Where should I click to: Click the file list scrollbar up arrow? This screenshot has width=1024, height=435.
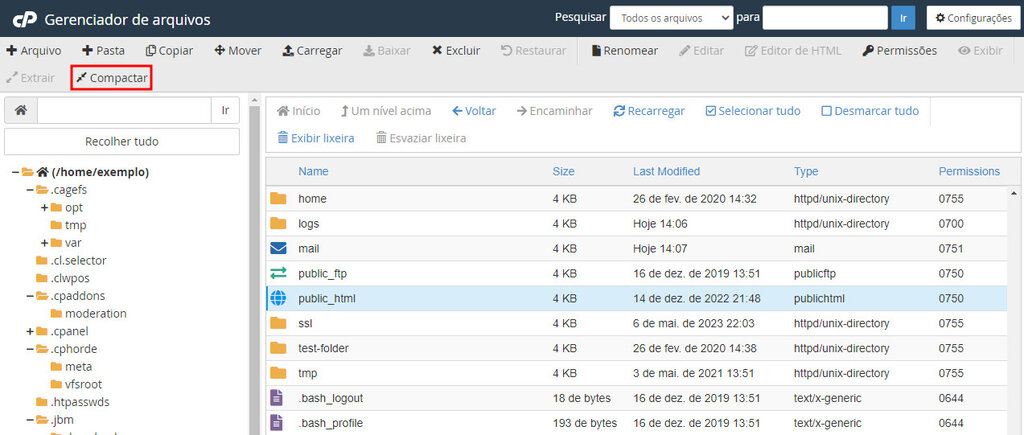(1014, 193)
